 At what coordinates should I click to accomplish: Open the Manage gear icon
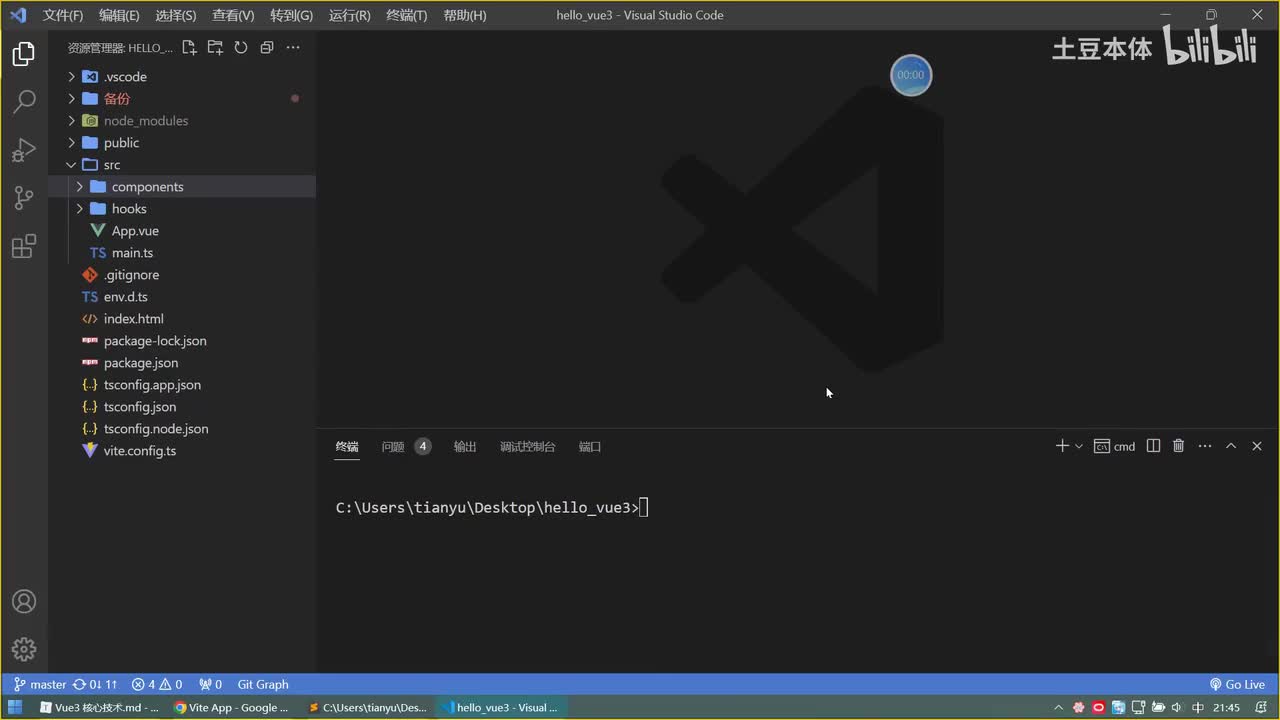[x=24, y=649]
